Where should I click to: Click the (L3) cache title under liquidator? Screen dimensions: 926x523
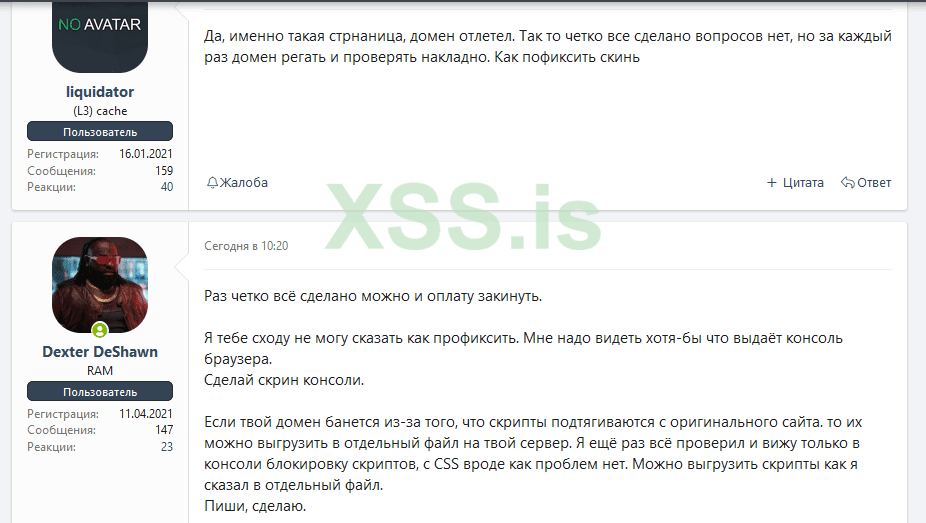pos(100,111)
